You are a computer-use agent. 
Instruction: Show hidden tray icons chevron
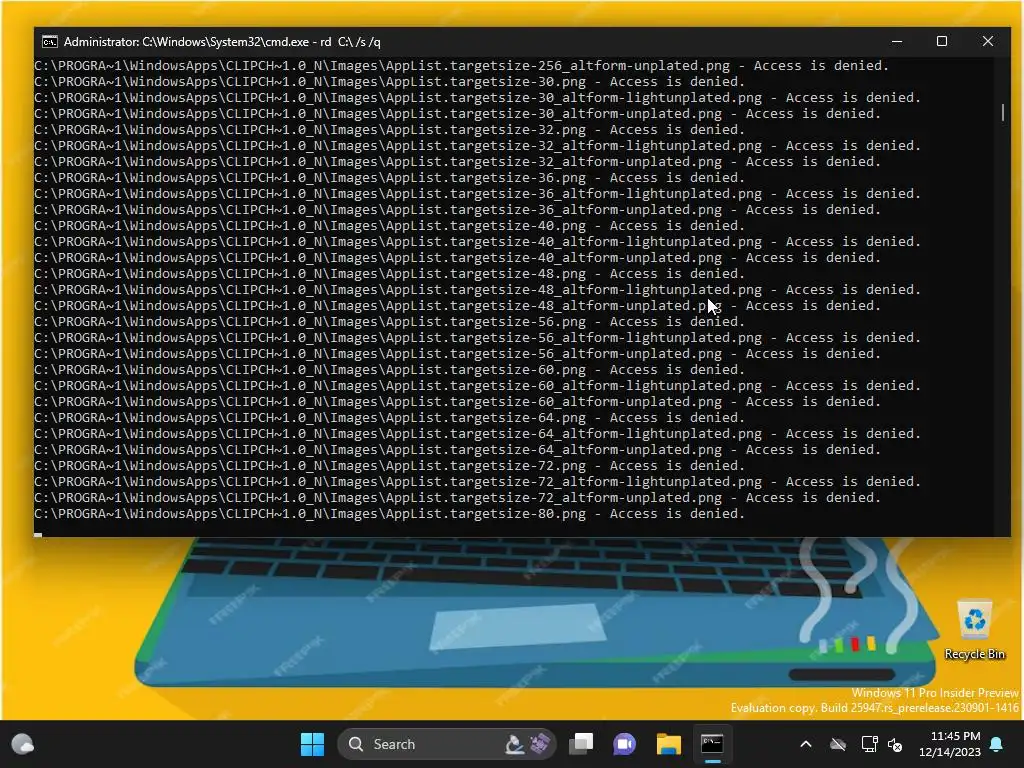point(806,744)
